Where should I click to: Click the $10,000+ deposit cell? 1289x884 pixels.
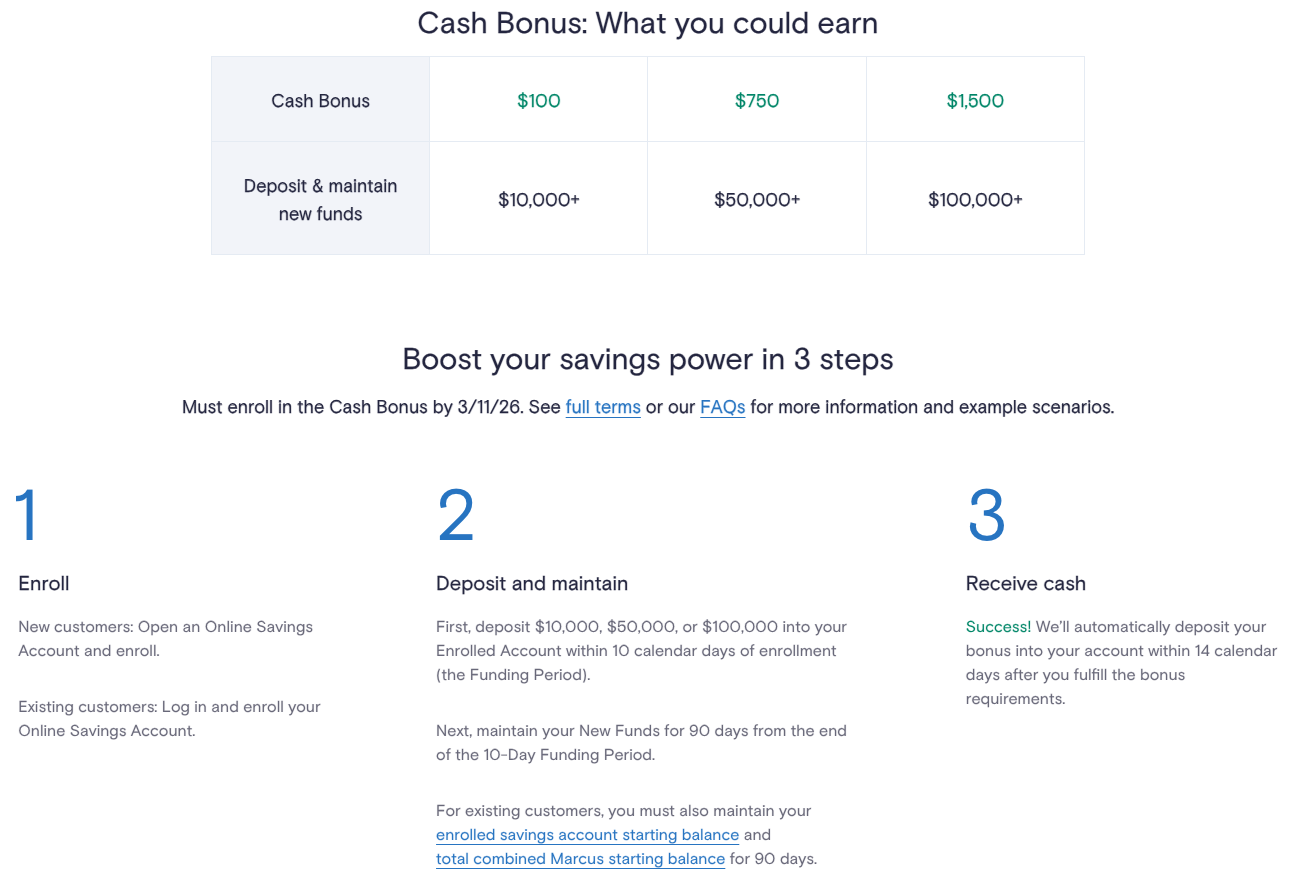point(538,199)
